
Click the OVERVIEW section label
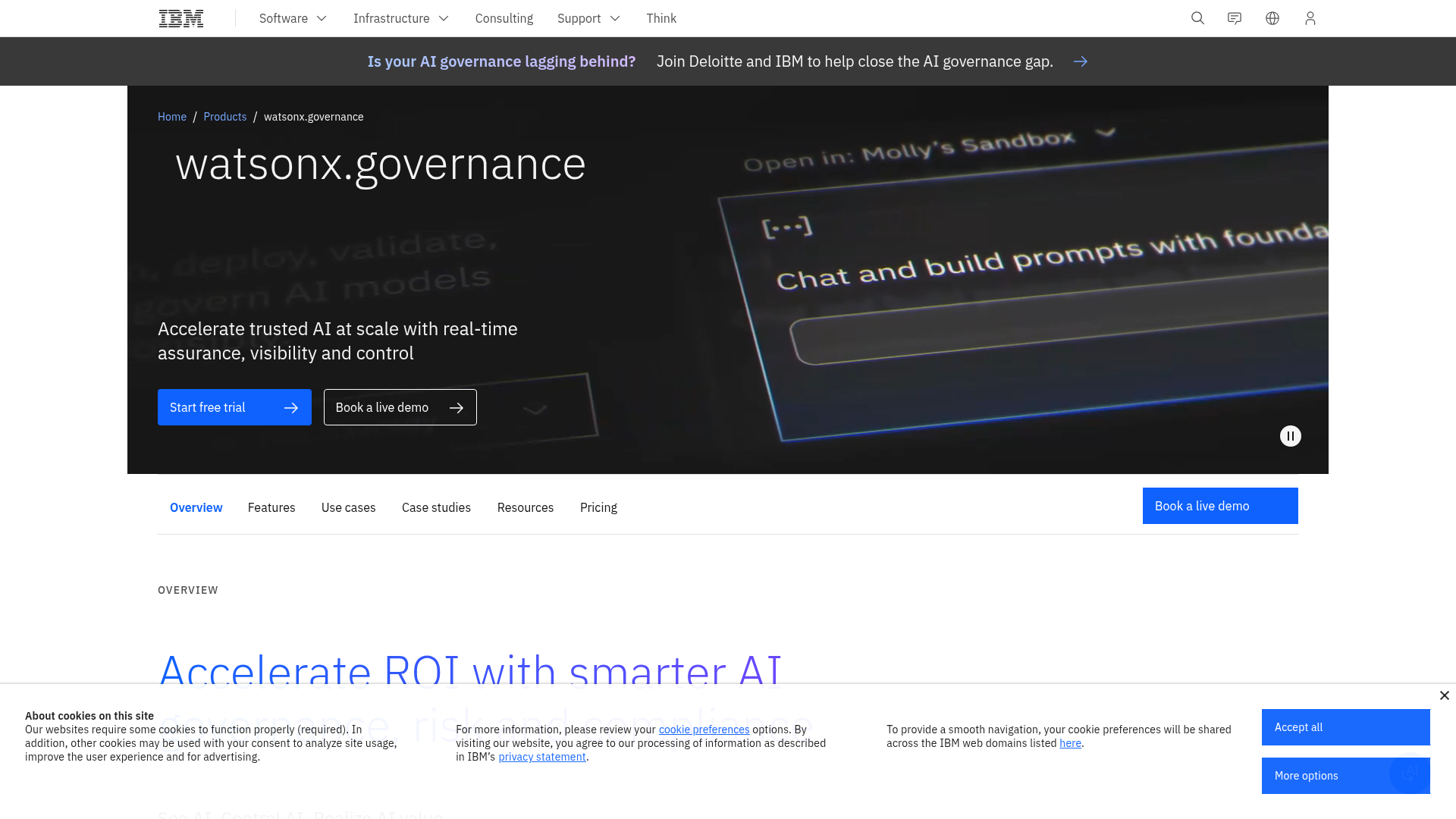pos(188,590)
